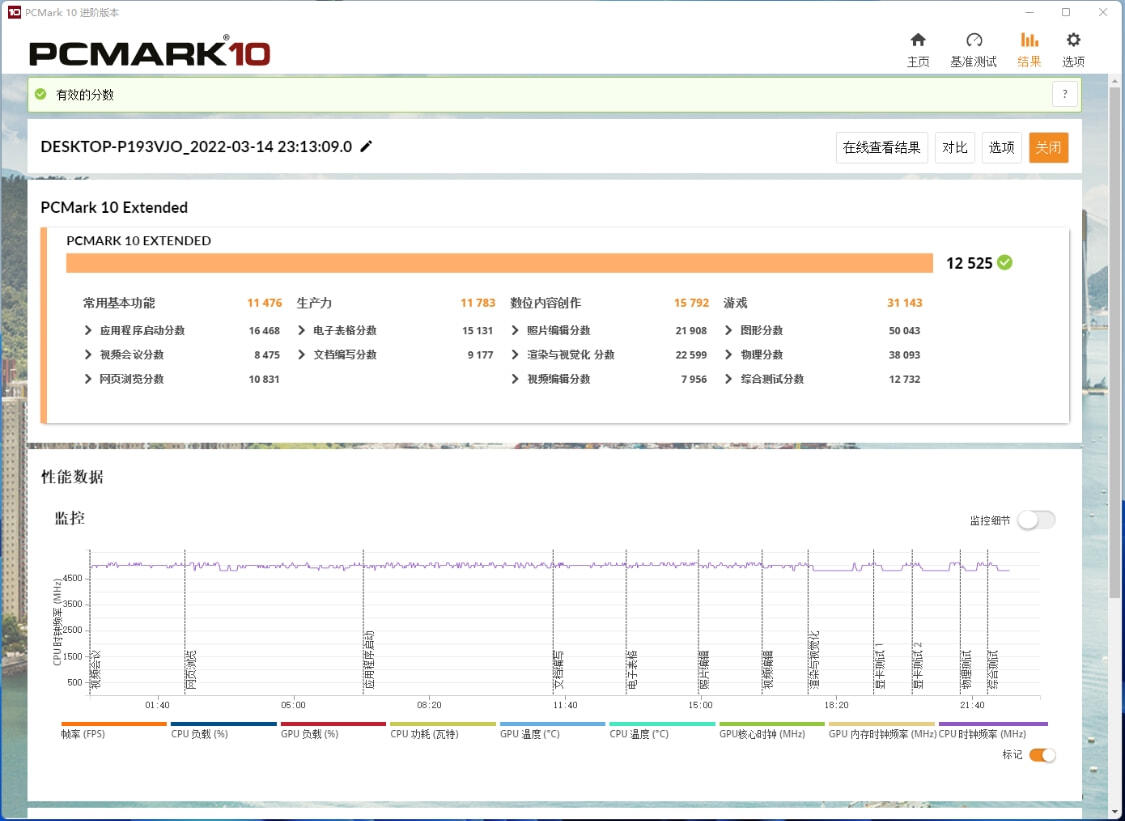This screenshot has width=1125, height=821.
Task: Click the 文档编写 marker in chart
Action: click(559, 670)
